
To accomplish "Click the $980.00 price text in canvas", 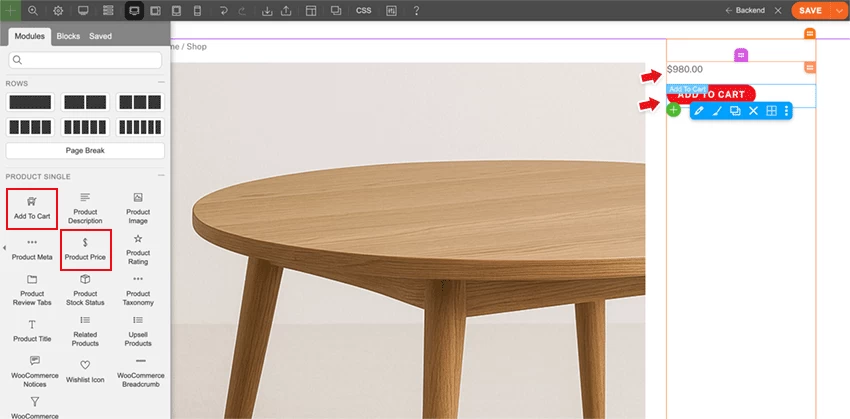I will click(x=685, y=69).
